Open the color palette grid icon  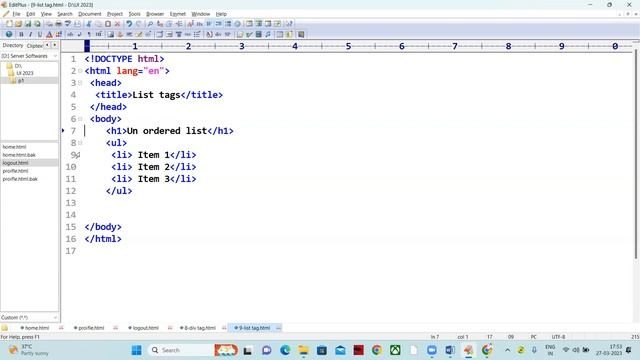coord(58,34)
